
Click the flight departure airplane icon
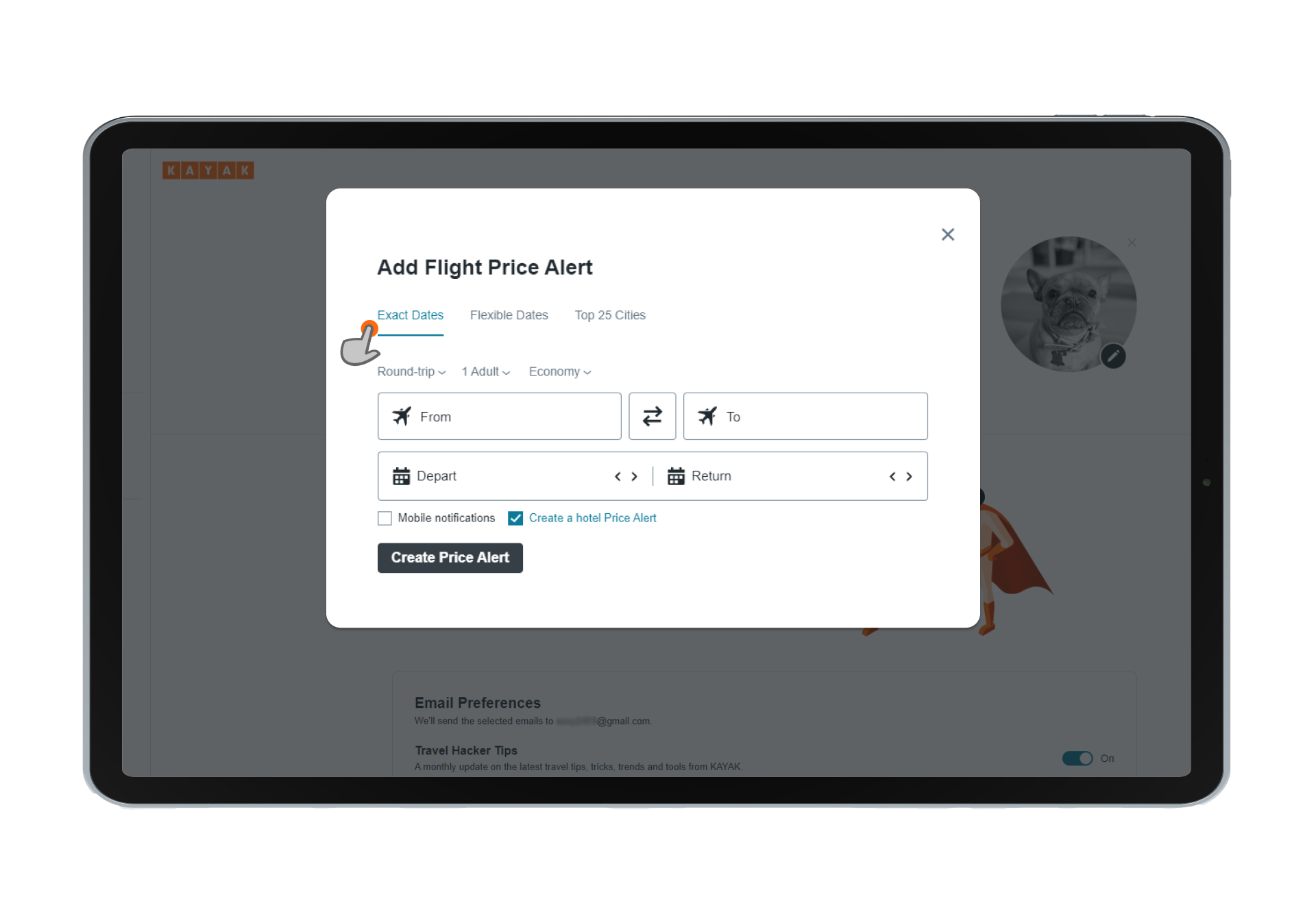[x=400, y=416]
